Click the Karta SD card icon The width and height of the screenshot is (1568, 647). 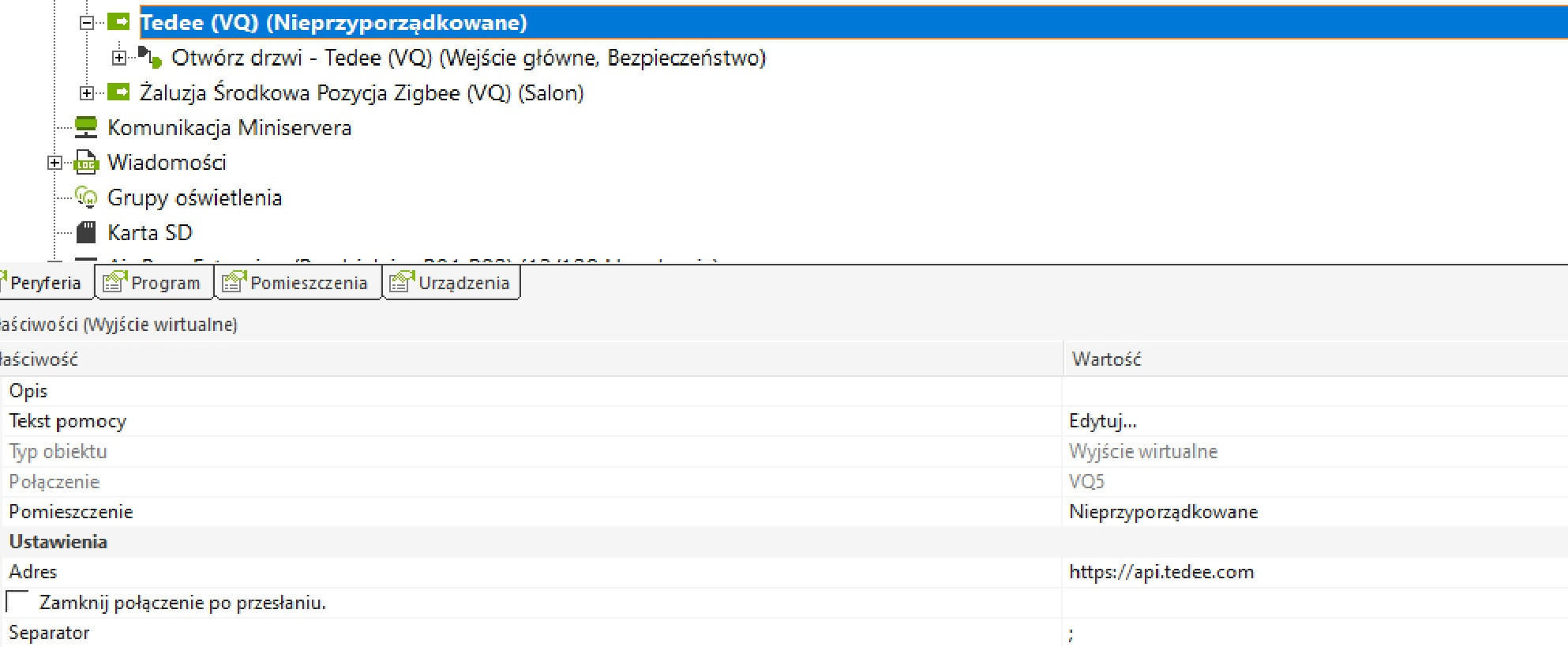click(86, 232)
